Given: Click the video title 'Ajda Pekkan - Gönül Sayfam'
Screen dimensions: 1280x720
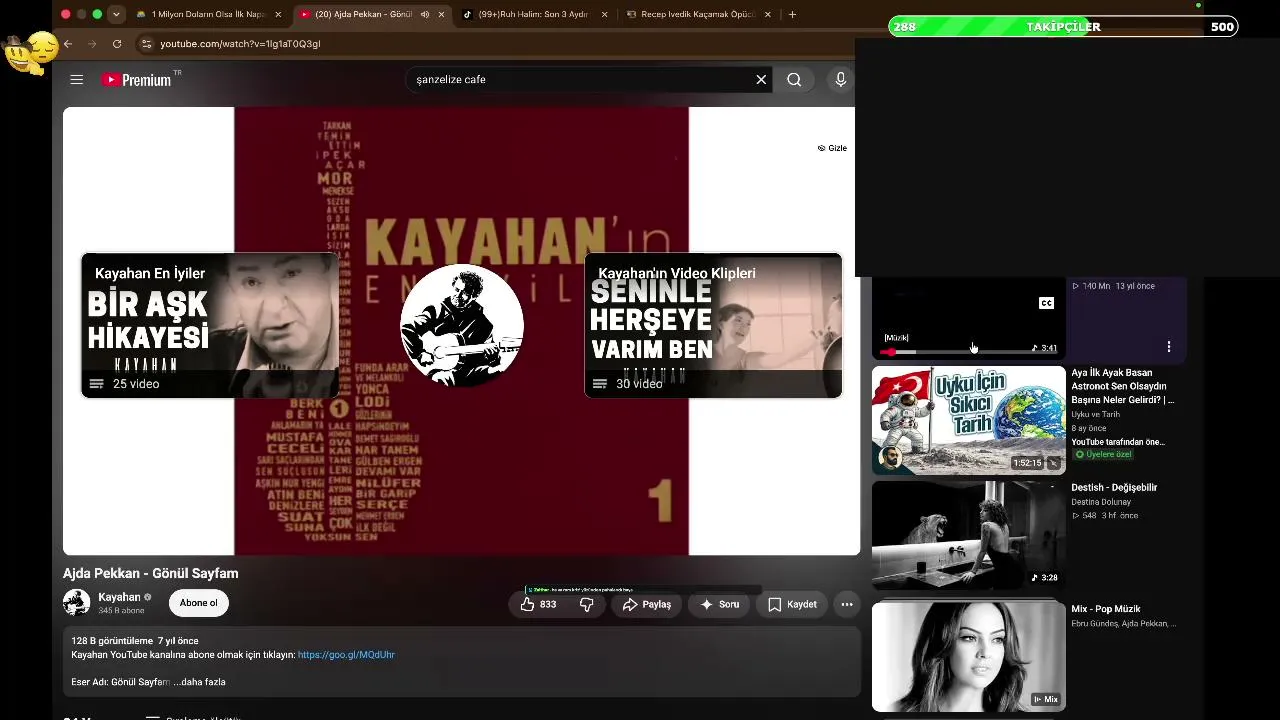Looking at the screenshot, I should (151, 573).
